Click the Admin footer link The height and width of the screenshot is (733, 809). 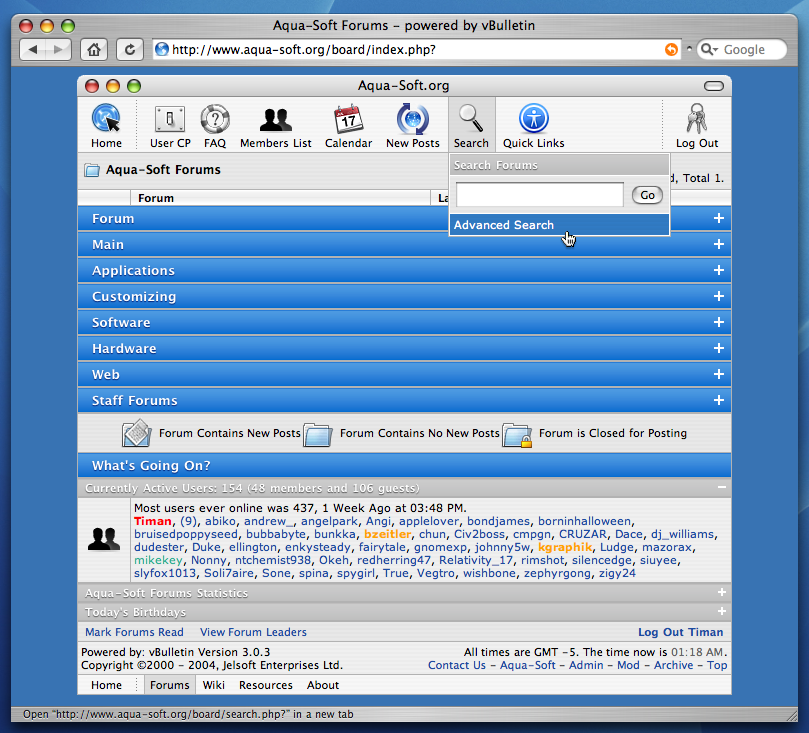click(586, 665)
